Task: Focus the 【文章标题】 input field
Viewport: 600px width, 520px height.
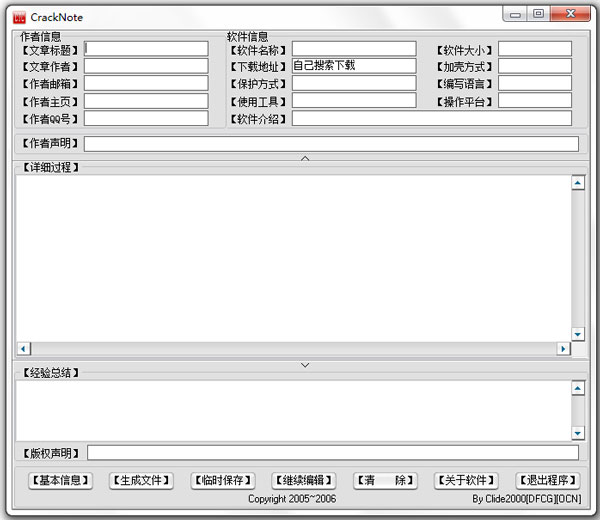Action: pos(146,49)
